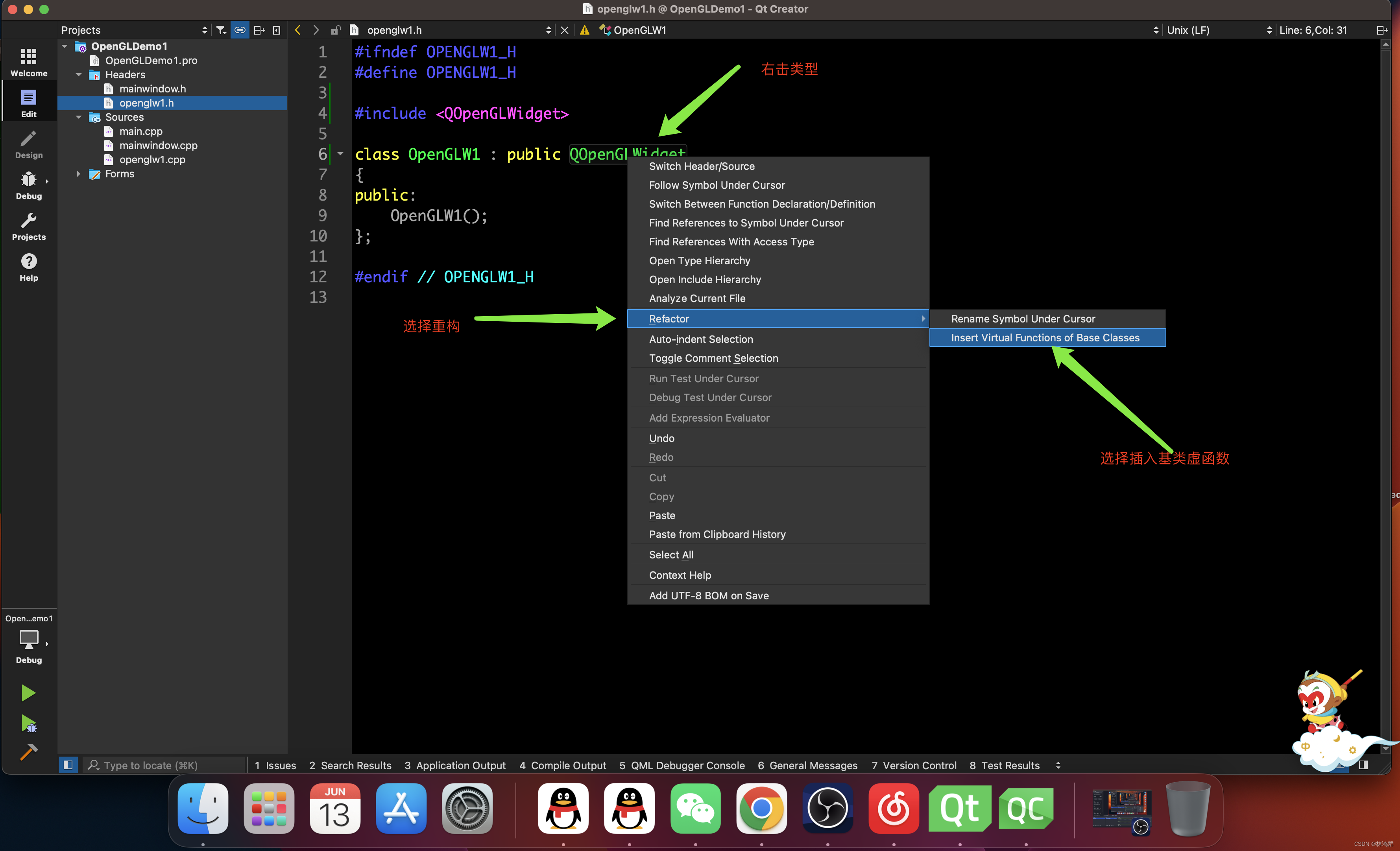This screenshot has width=1400, height=851.
Task: Select Insert Virtual Functions of Base Classes
Action: [x=1045, y=338]
